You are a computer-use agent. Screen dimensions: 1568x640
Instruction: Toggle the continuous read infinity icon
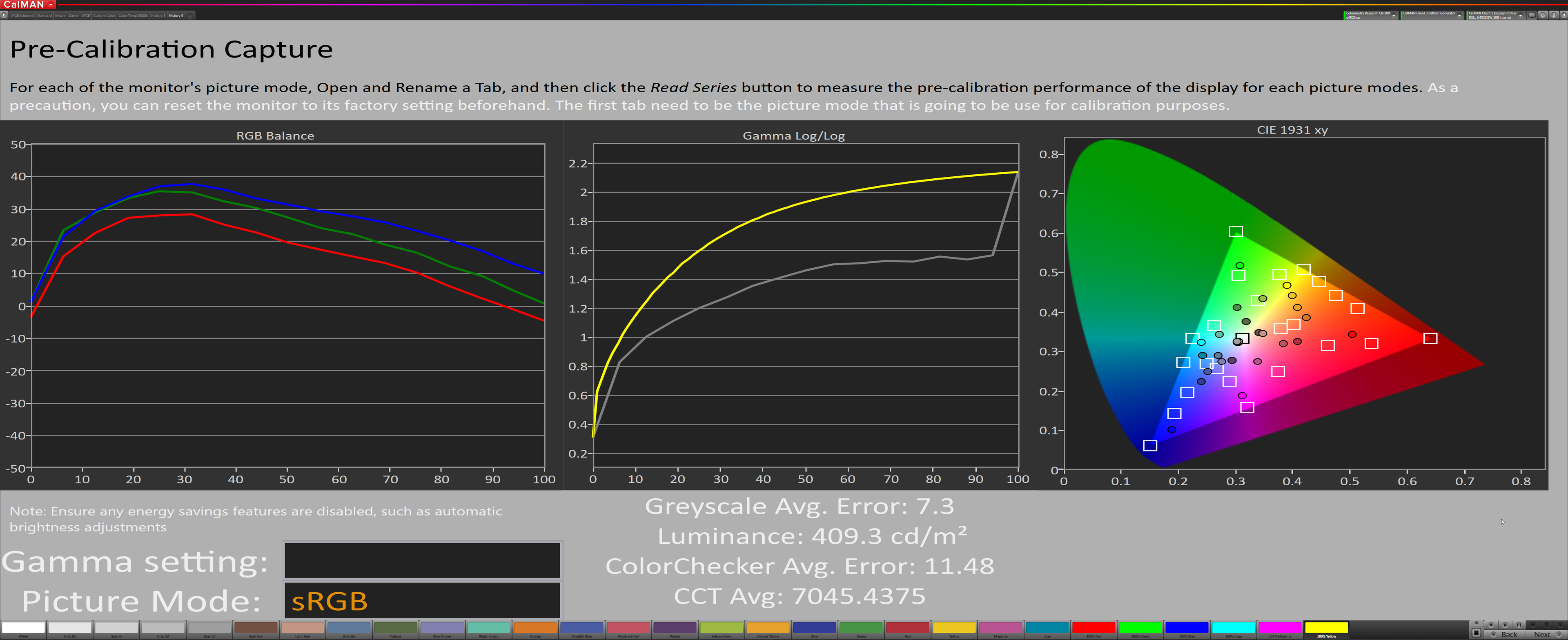1533,625
